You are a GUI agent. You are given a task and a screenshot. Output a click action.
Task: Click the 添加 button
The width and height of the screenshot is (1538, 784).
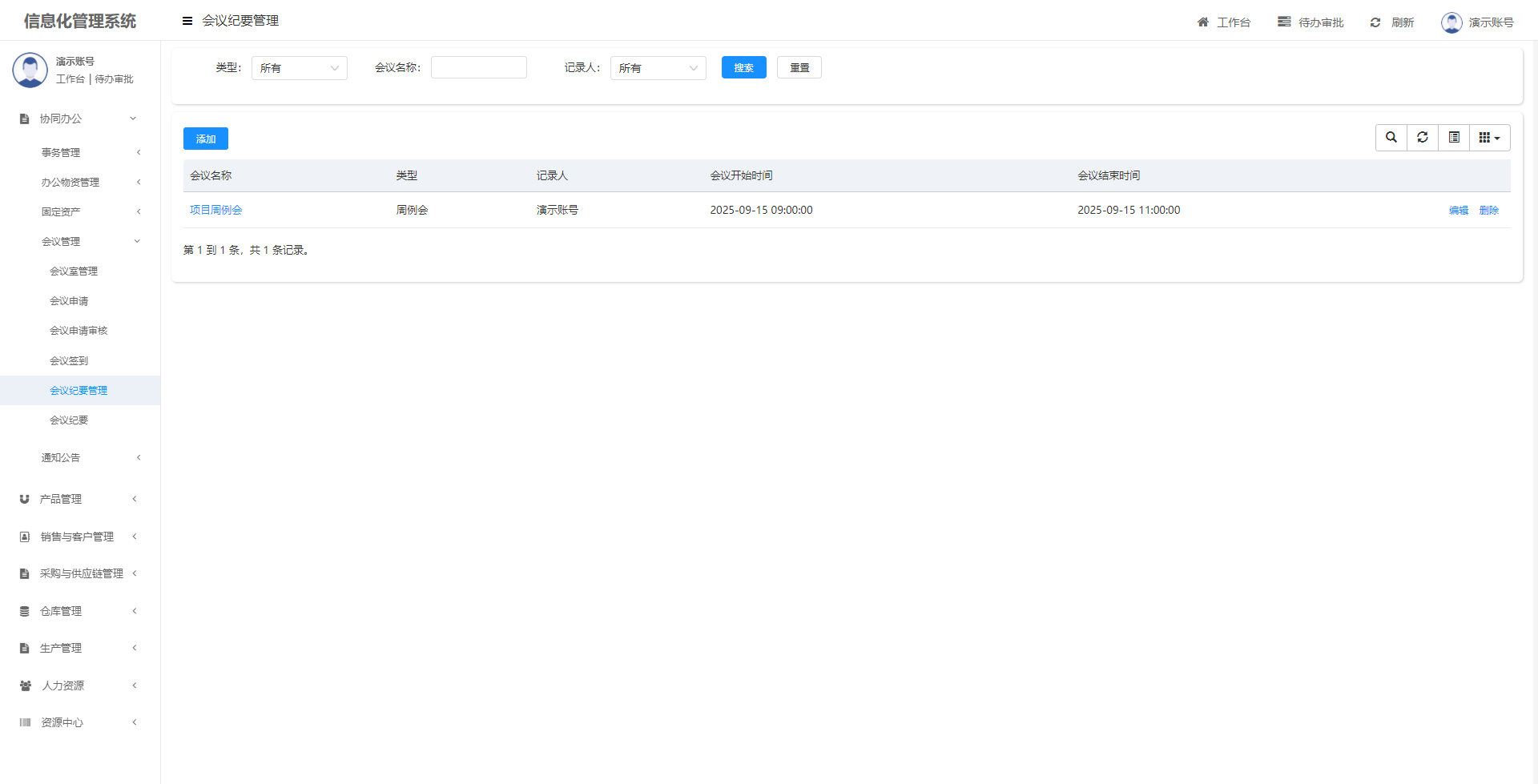coord(206,139)
